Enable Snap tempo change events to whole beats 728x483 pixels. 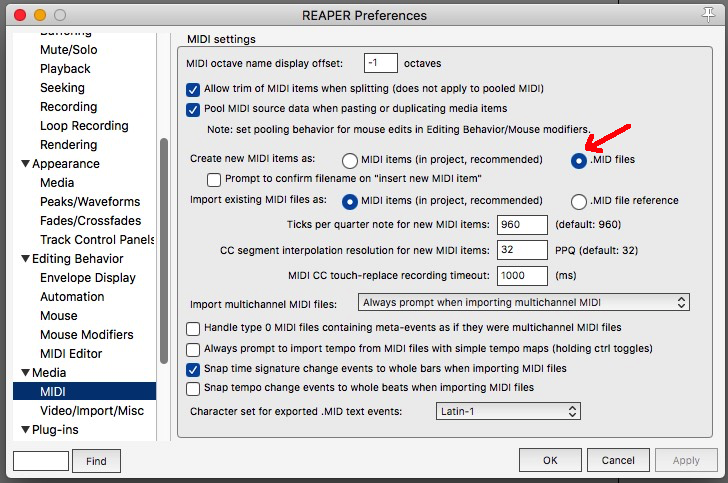193,389
